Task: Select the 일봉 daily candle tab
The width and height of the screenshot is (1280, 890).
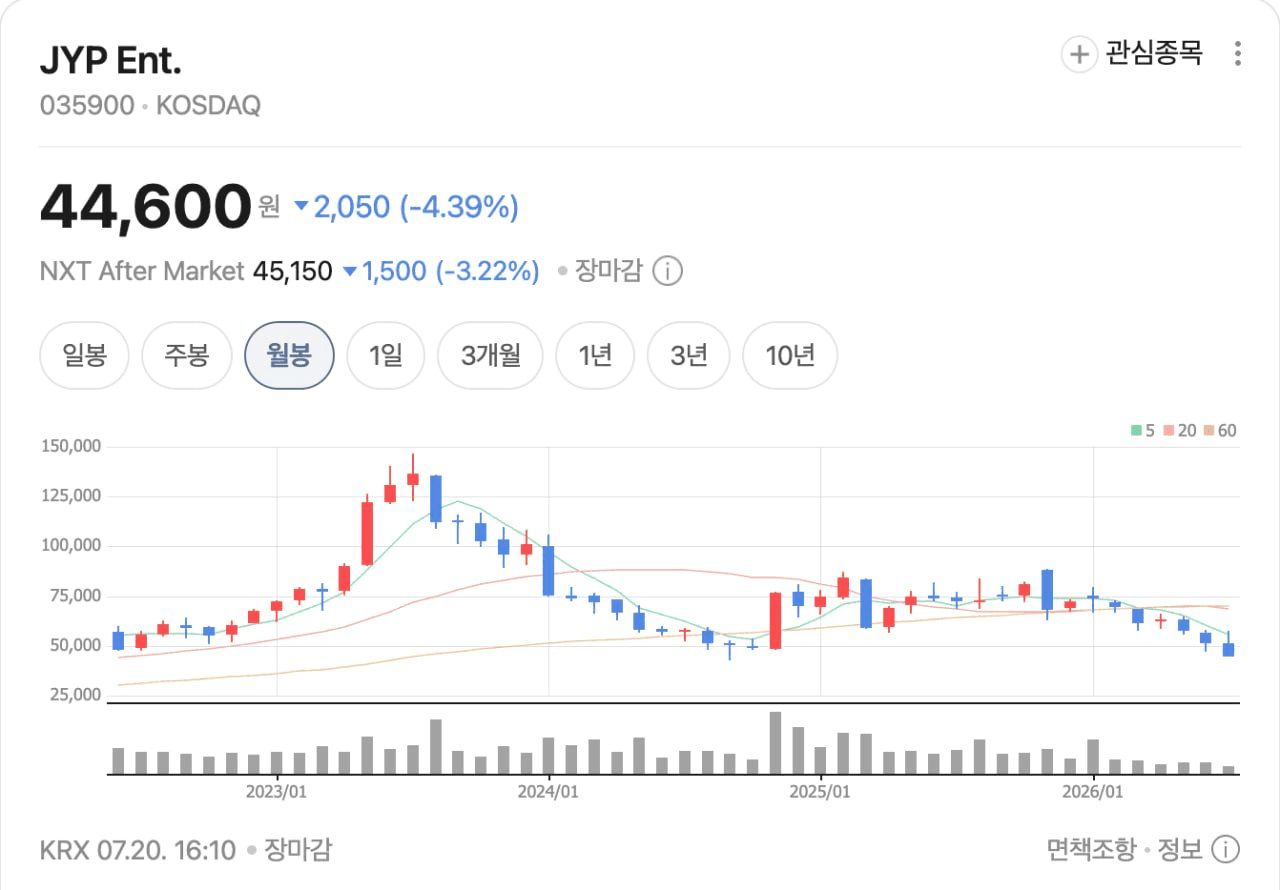Action: click(84, 355)
